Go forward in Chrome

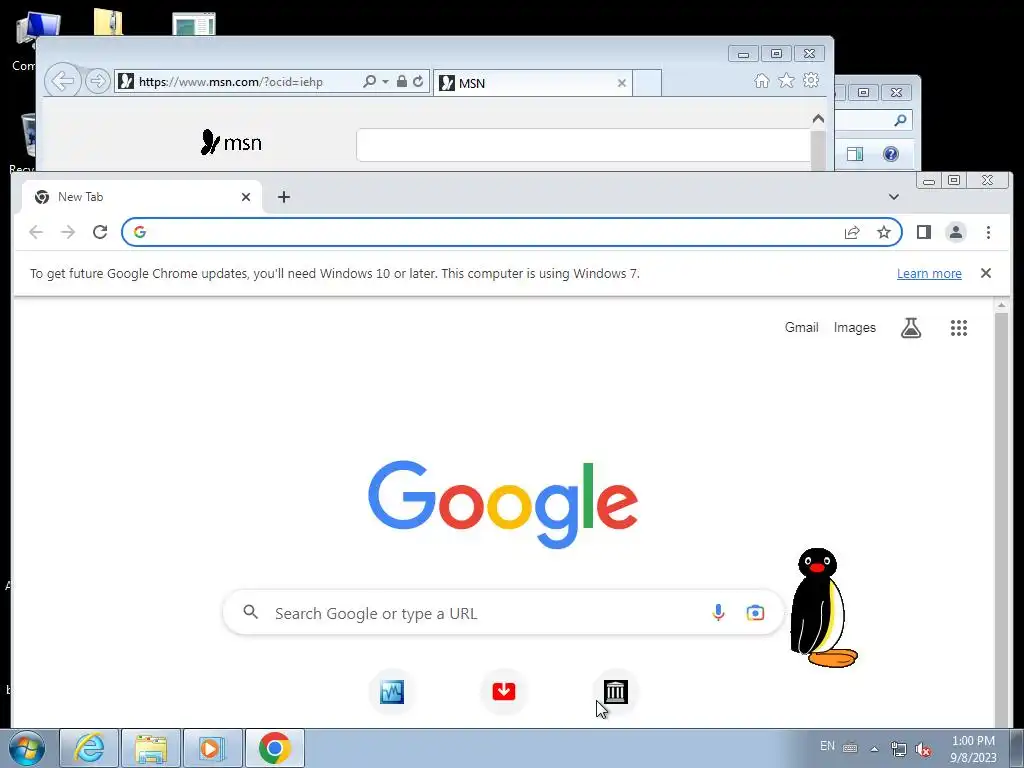pyautogui.click(x=68, y=232)
